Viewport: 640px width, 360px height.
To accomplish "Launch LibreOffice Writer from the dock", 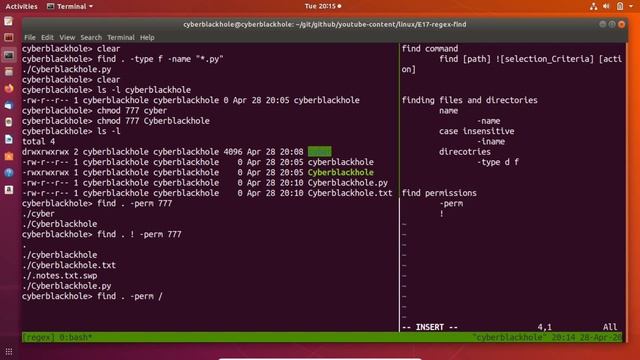I will pos(9,139).
